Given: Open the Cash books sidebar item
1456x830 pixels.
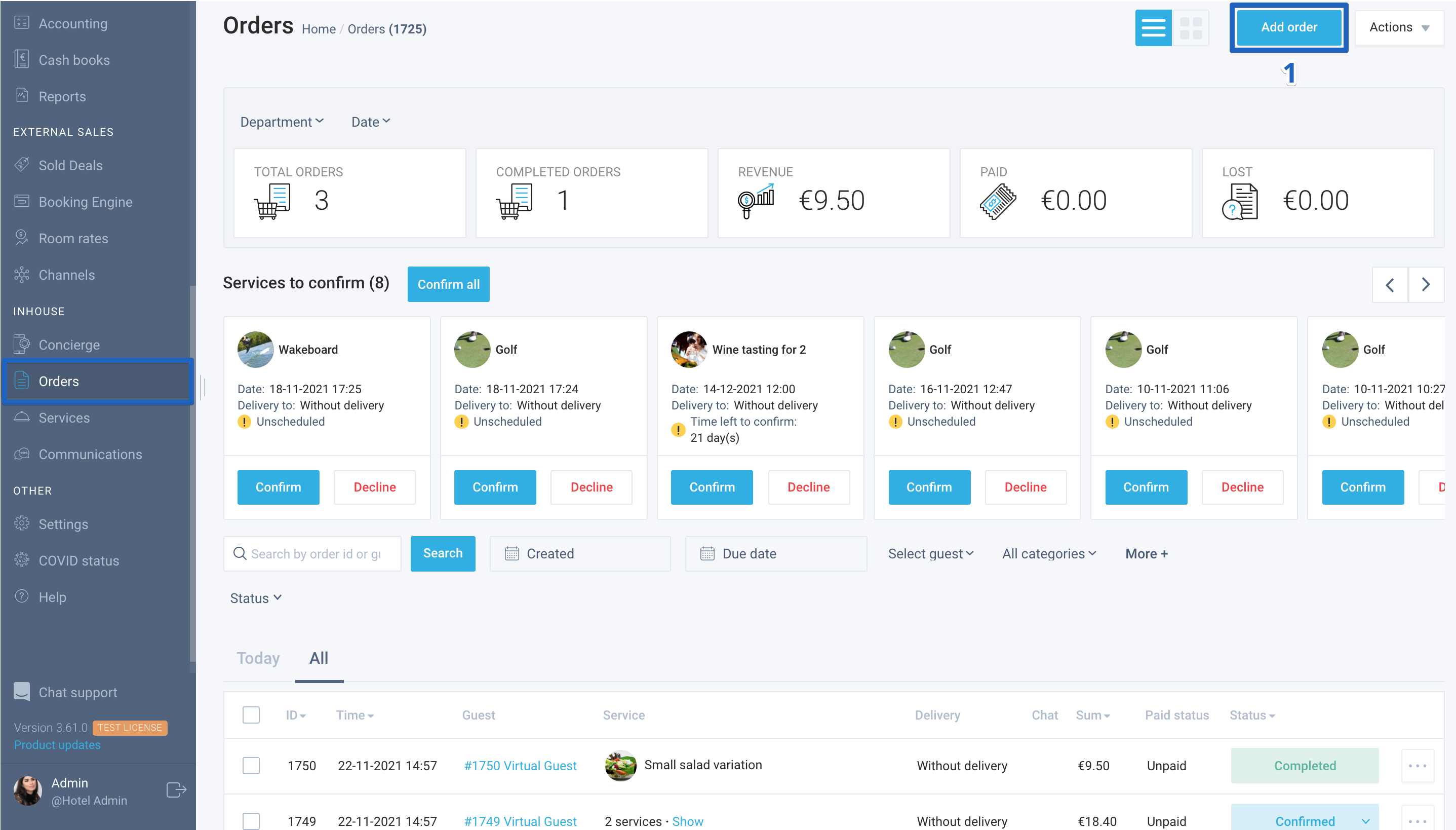Looking at the screenshot, I should (x=73, y=60).
